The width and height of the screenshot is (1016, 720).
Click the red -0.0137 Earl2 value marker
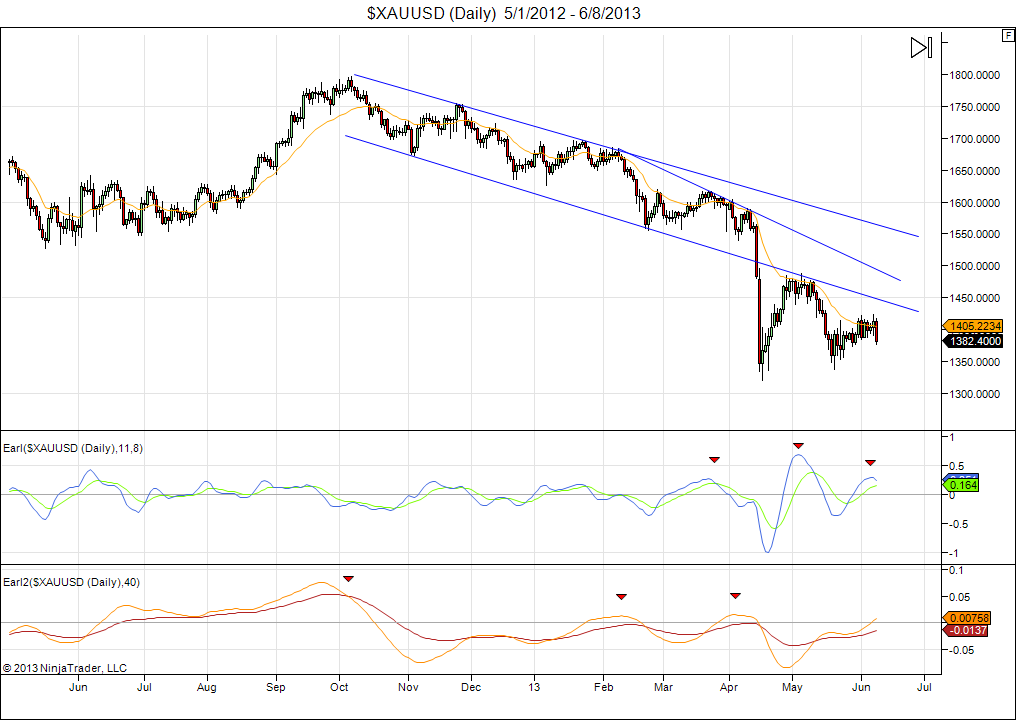966,630
